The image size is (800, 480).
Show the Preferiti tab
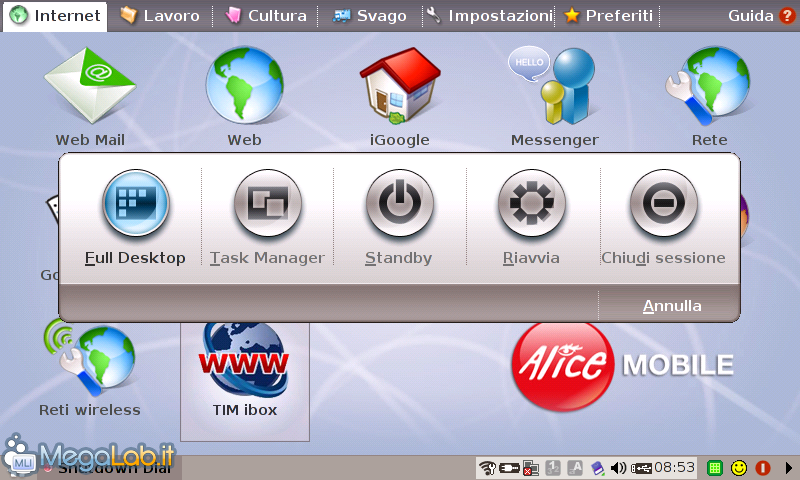coord(608,16)
